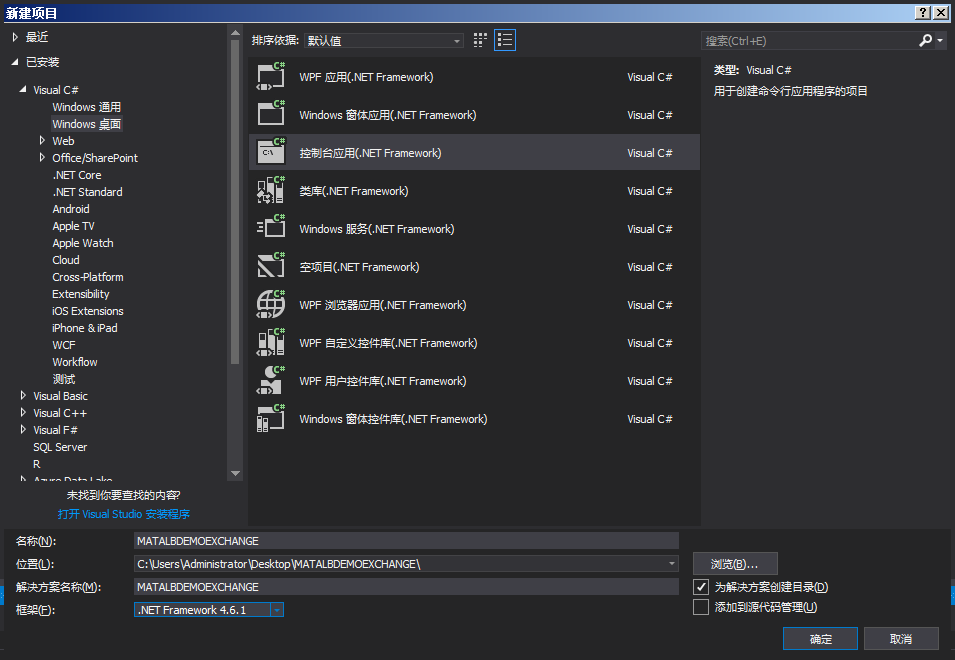955x660 pixels.
Task: Click the WPF 自定义控件库 icon
Action: point(271,343)
